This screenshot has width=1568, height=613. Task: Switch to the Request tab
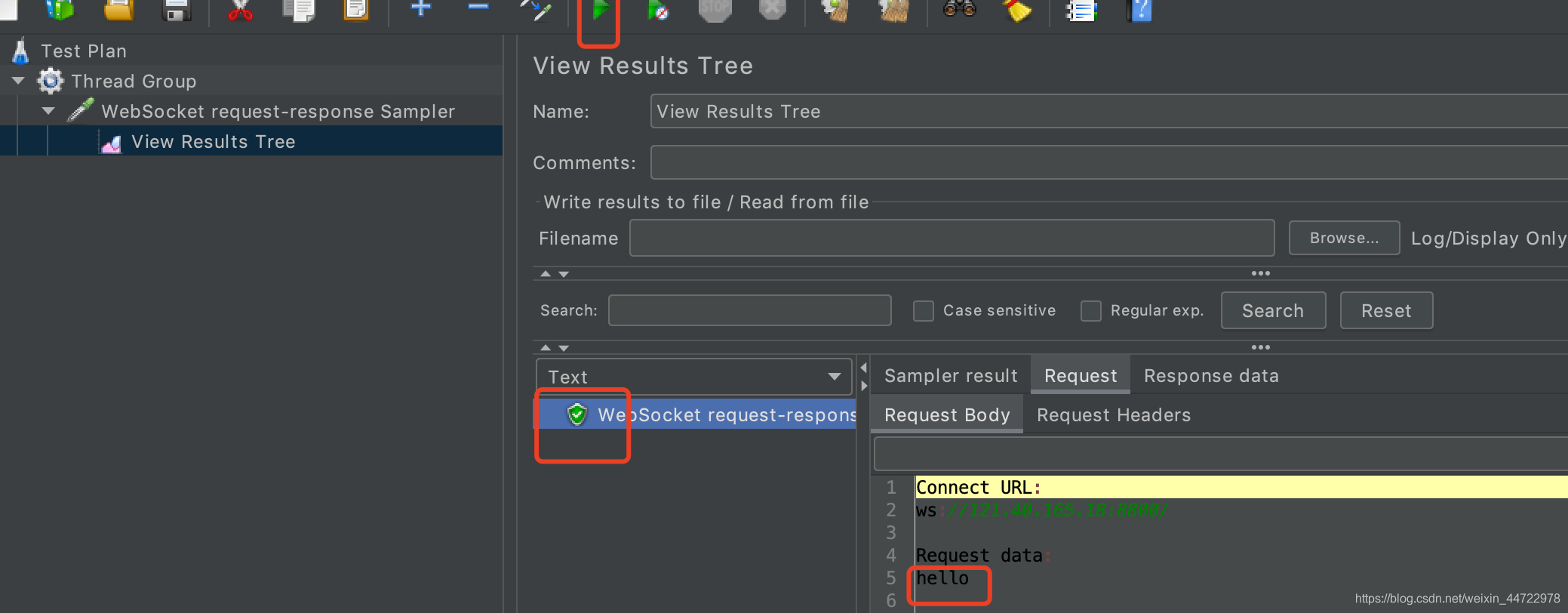click(x=1081, y=375)
